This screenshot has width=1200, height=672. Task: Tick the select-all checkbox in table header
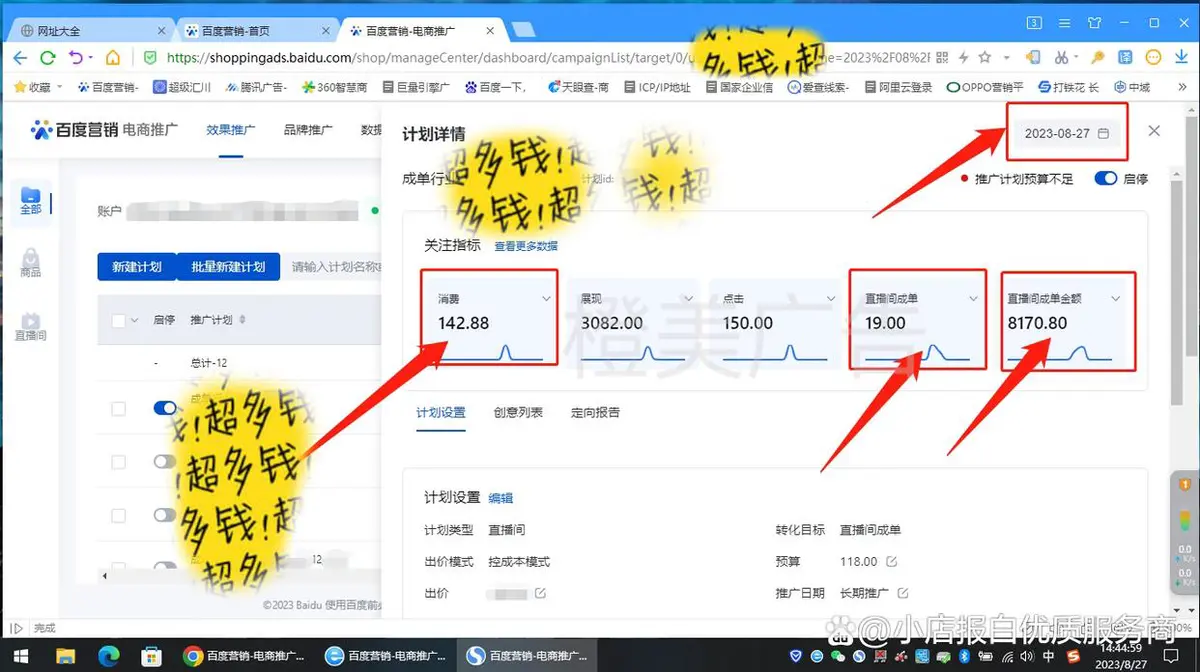(x=119, y=321)
